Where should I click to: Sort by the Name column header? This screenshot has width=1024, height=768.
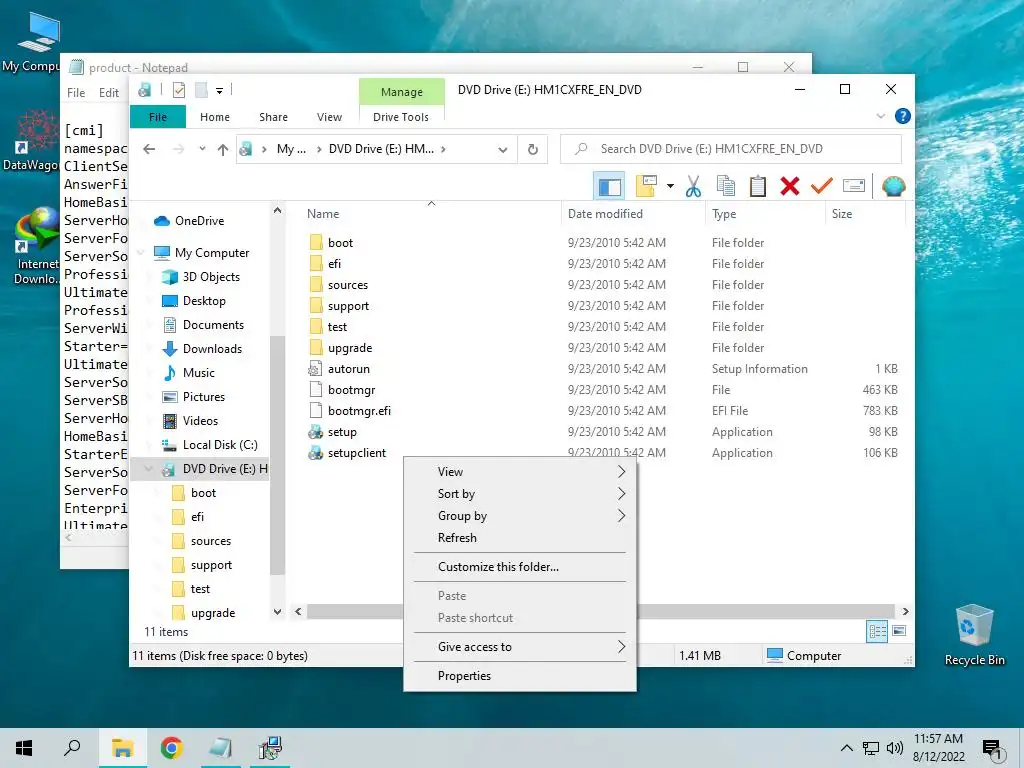click(431, 214)
